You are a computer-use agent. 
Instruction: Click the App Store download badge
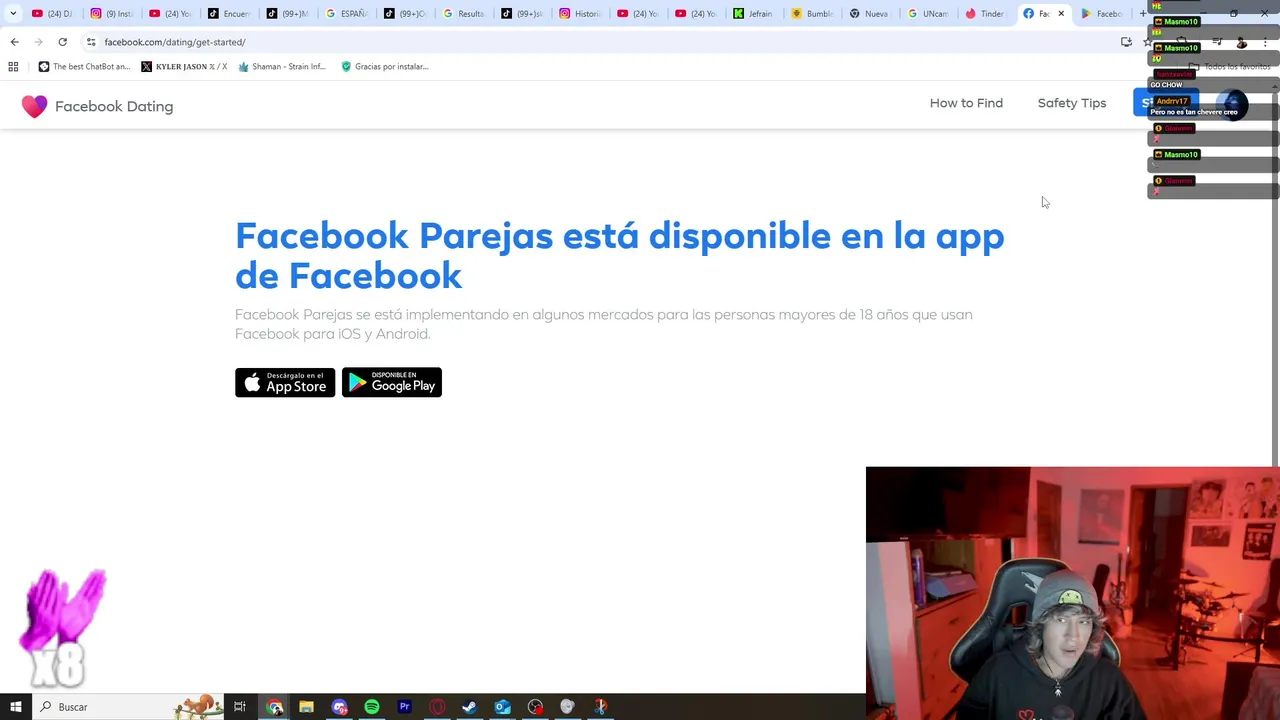click(285, 382)
